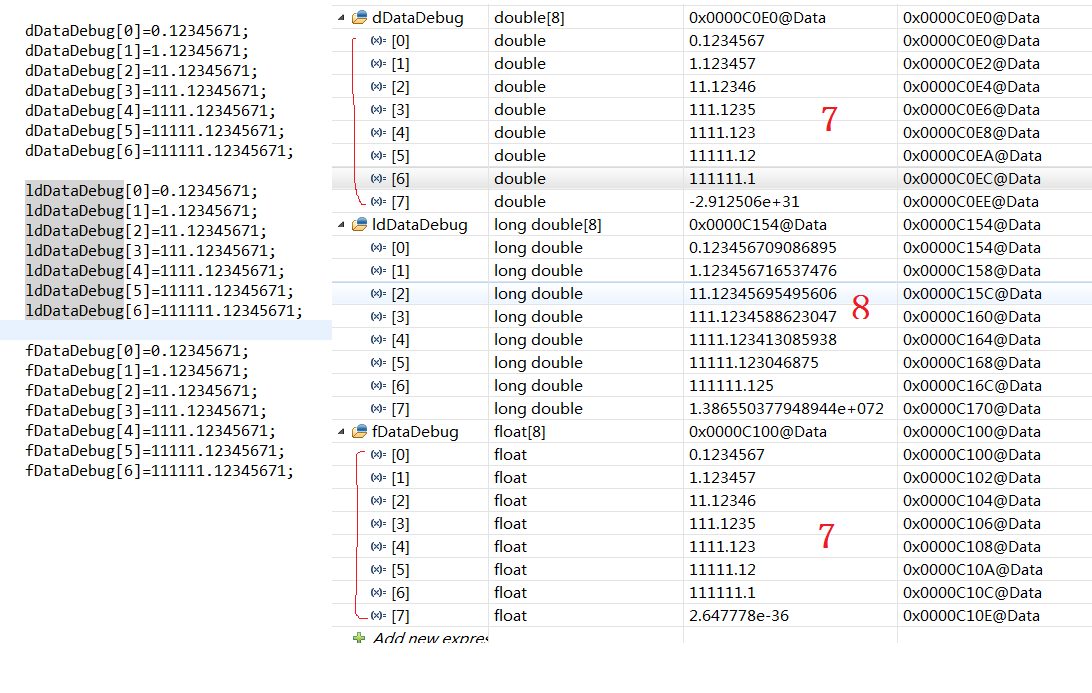Click code line ldDataDebug[0]=0.12345671;
Viewport: 1092px width, 693px height.
tap(141, 190)
